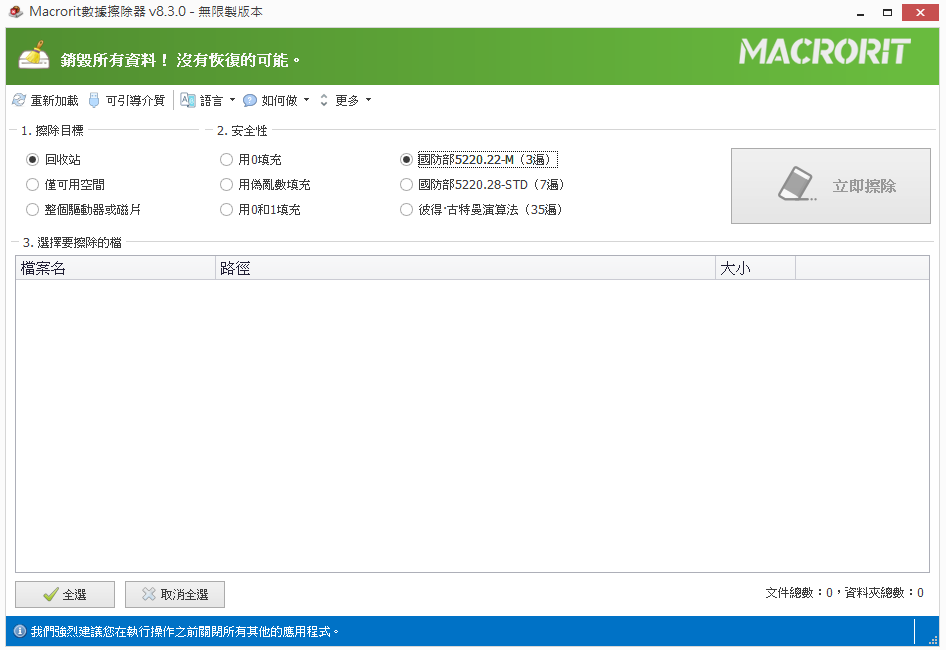Click the 取消全選 (Deselect All) button
The width and height of the screenshot is (946, 650).
click(175, 594)
